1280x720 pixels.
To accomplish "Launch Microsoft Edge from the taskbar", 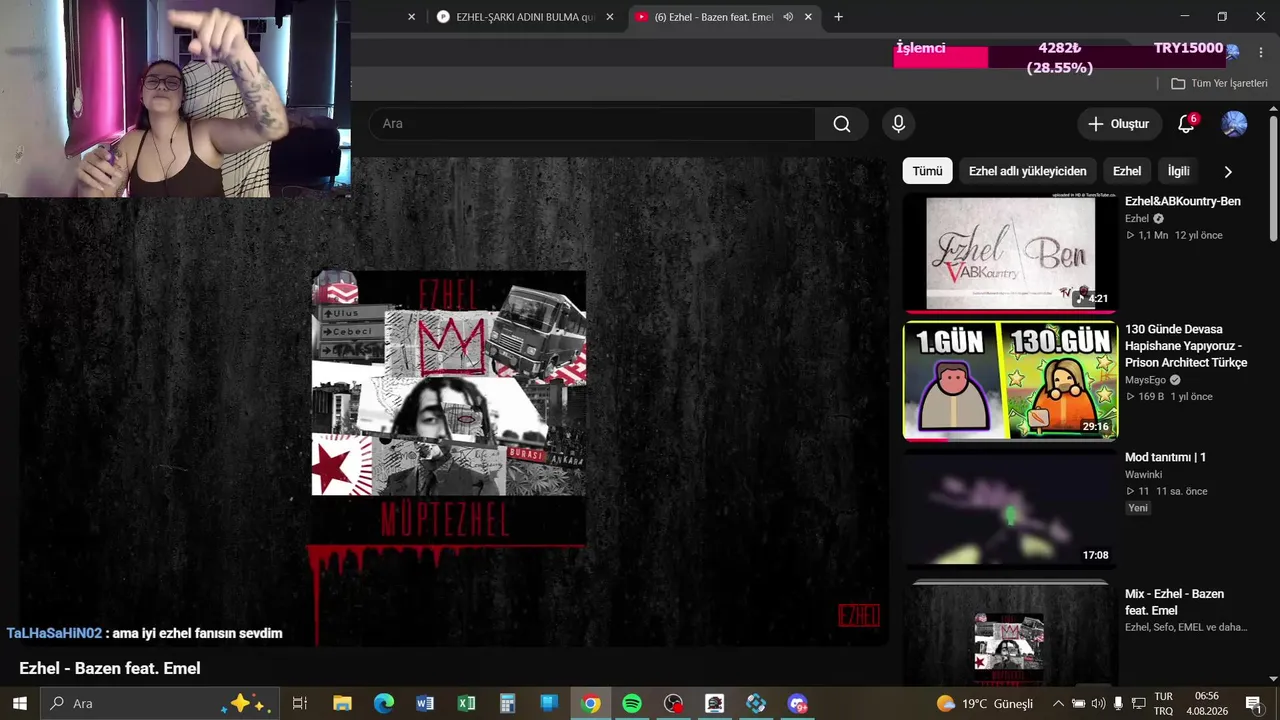I will (384, 703).
